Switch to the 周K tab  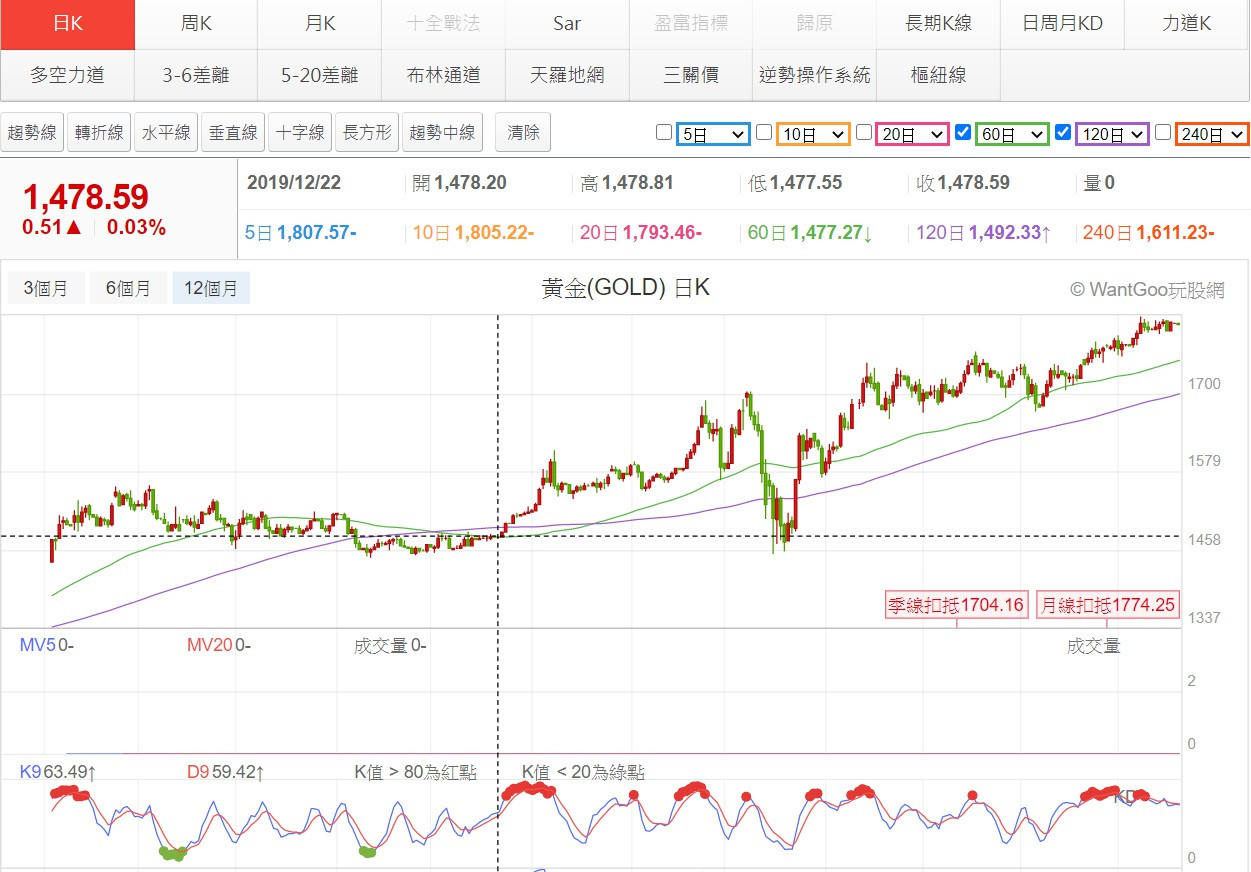tap(196, 24)
